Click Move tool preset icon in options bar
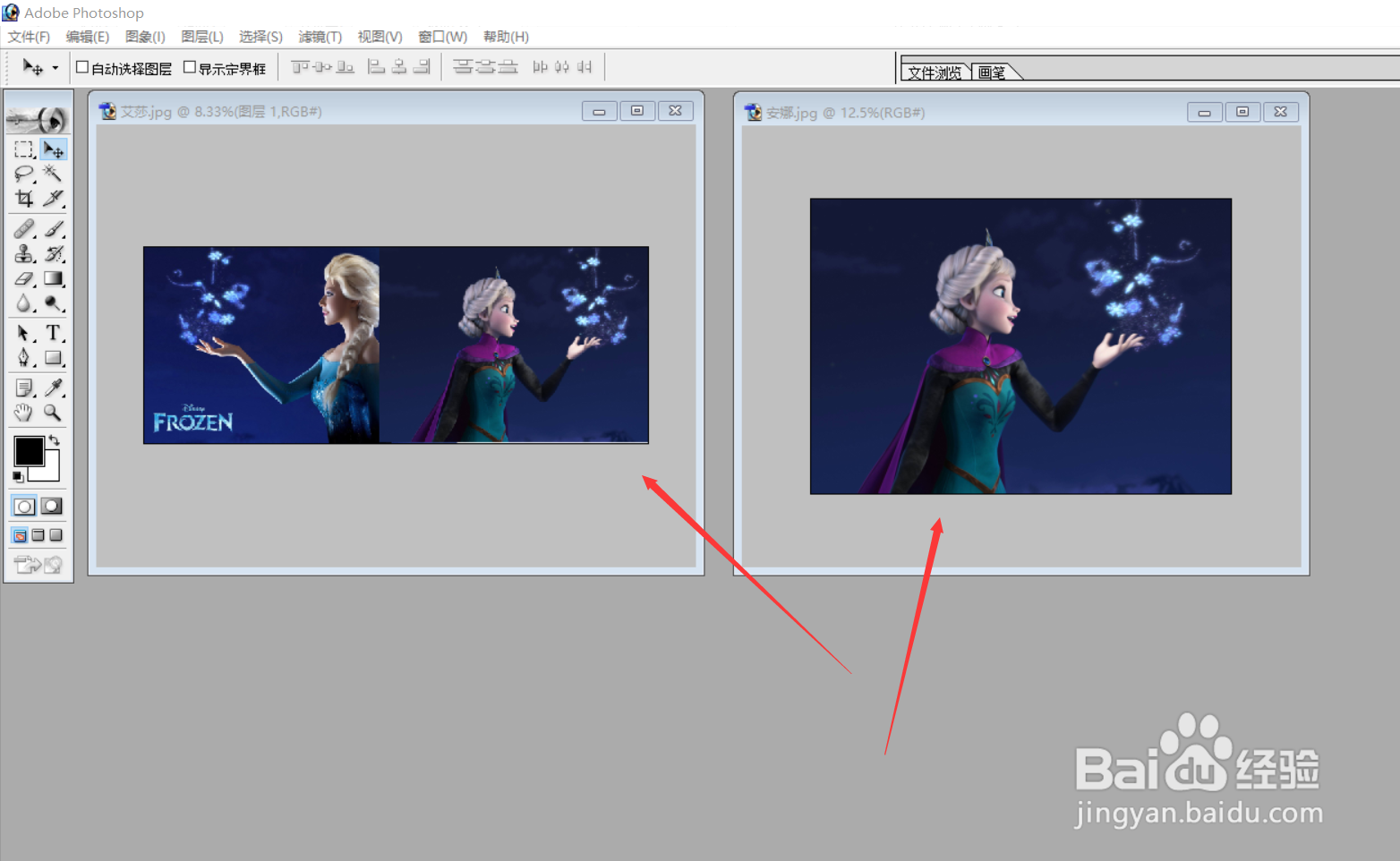The width and height of the screenshot is (1400, 861). pyautogui.click(x=33, y=67)
